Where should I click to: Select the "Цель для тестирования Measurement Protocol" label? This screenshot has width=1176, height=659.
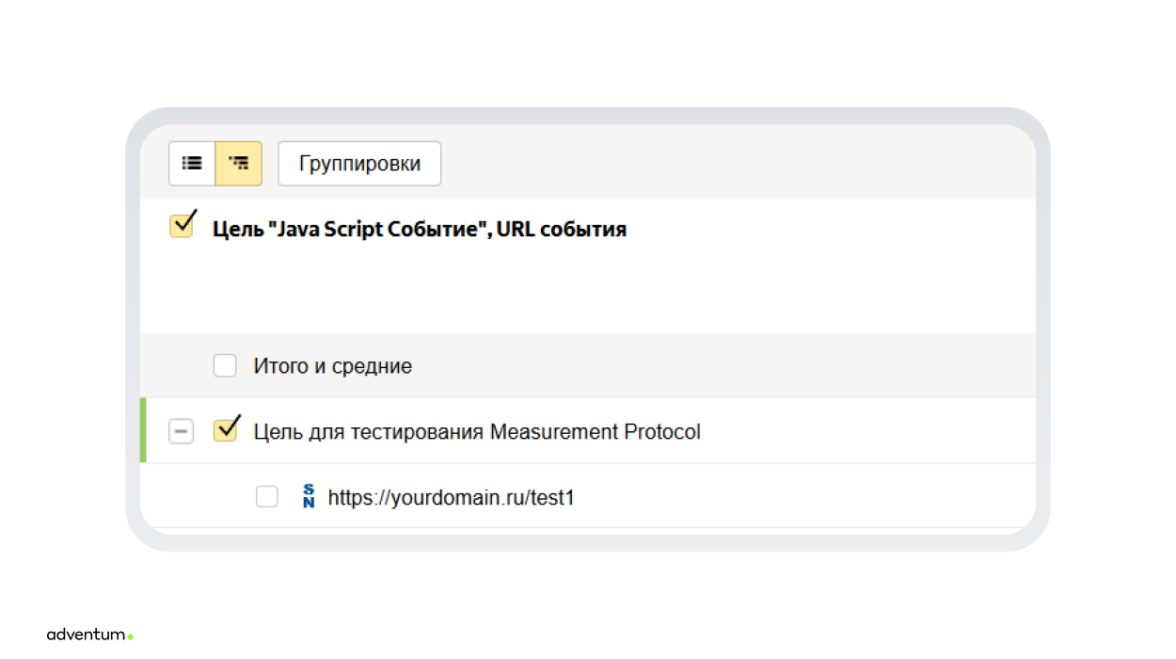476,432
